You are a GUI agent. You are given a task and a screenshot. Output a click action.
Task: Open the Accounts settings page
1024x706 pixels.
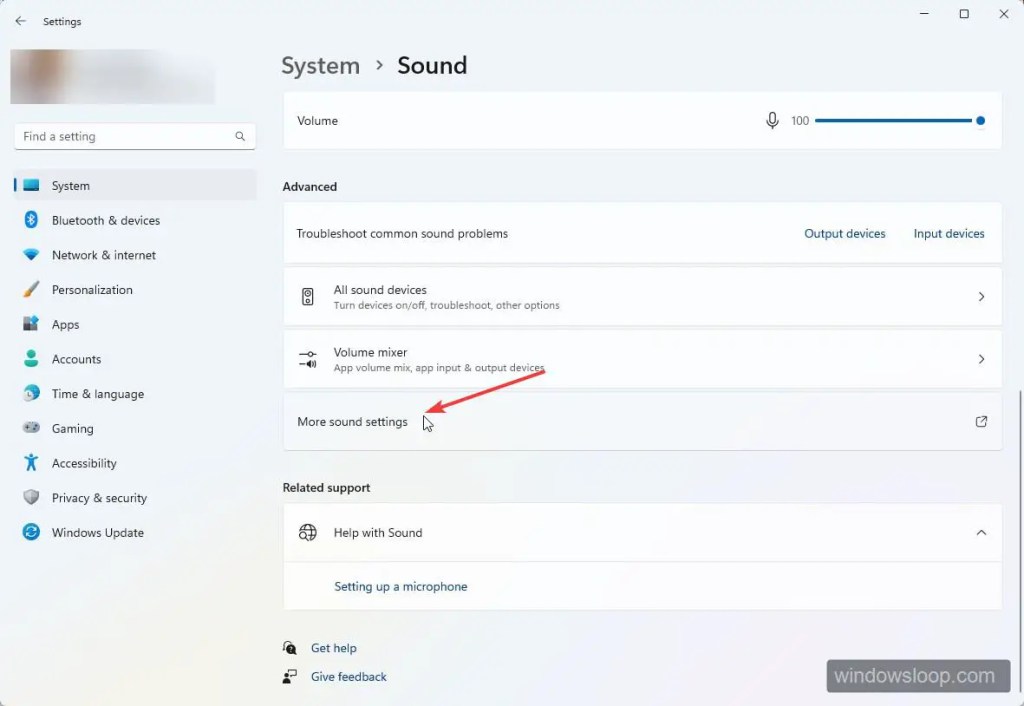pyautogui.click(x=76, y=359)
